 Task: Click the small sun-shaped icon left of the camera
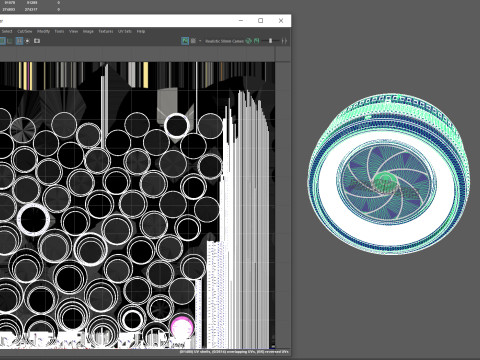pyautogui.click(x=28, y=41)
